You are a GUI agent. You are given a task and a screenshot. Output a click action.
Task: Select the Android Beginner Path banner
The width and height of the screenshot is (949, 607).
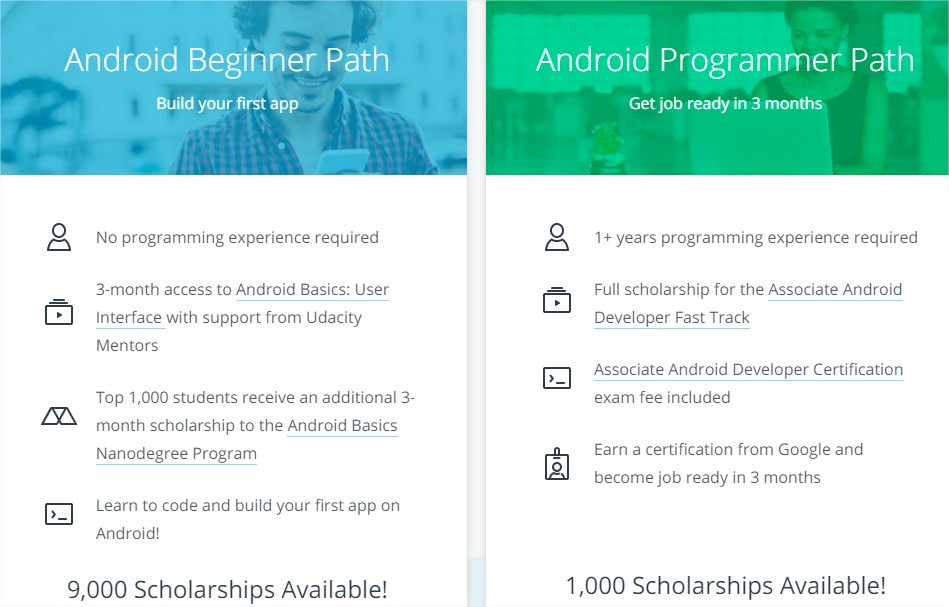(234, 88)
